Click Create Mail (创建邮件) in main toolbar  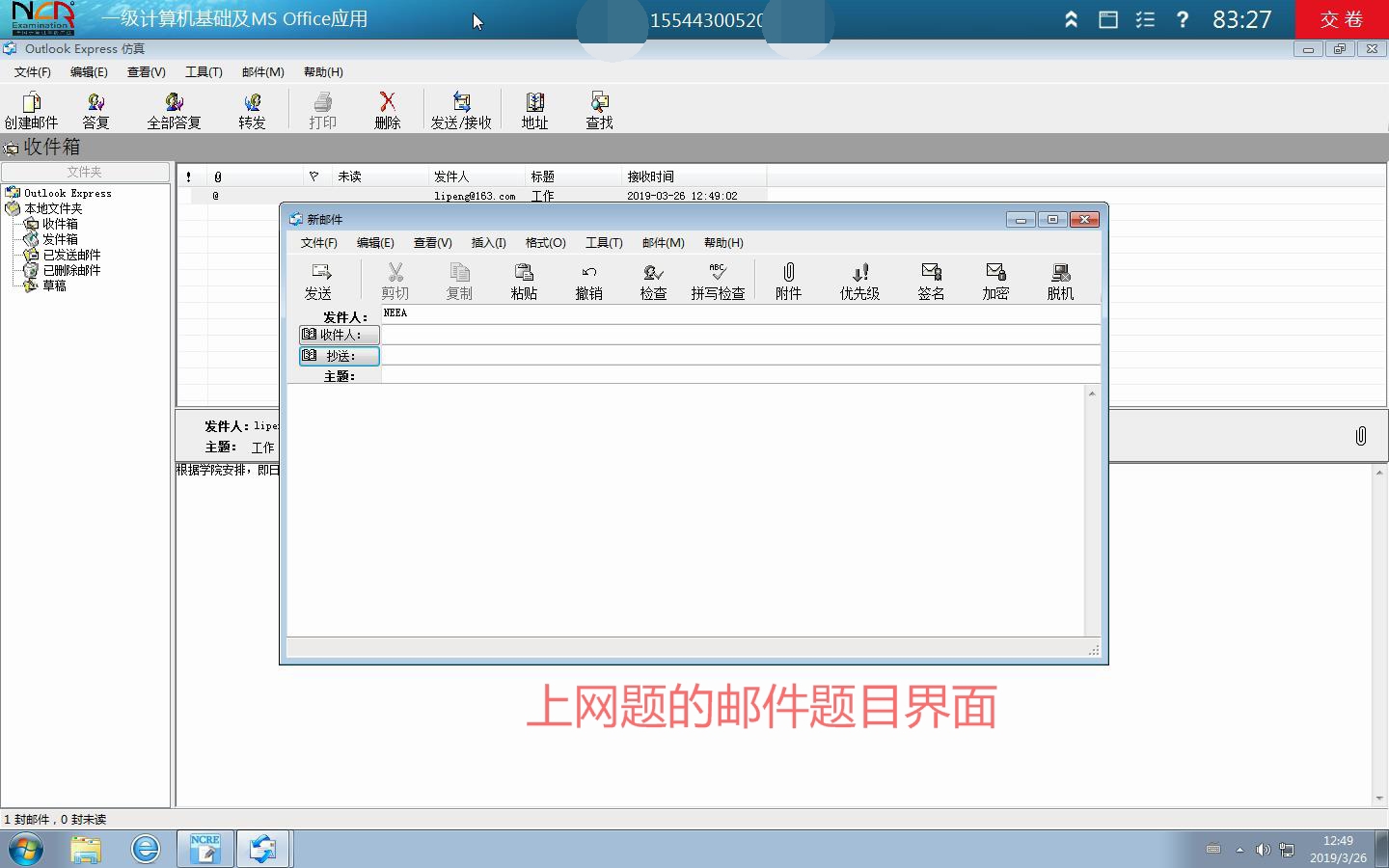click(x=31, y=110)
